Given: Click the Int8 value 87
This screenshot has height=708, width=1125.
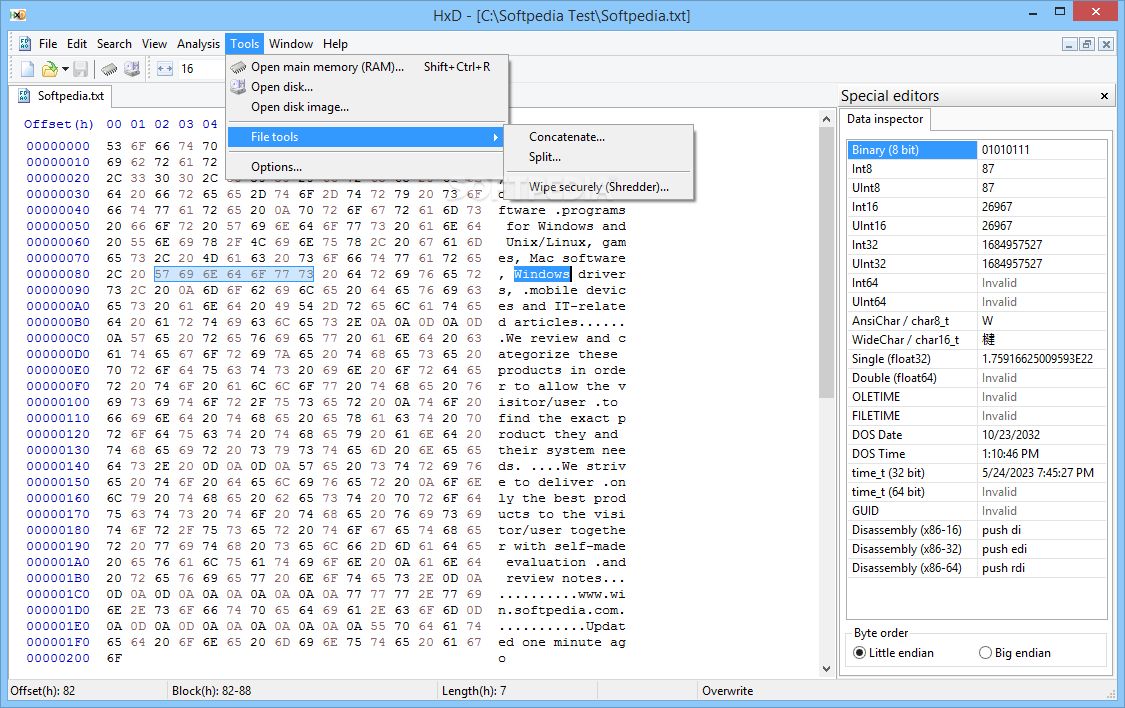Looking at the screenshot, I should (988, 169).
